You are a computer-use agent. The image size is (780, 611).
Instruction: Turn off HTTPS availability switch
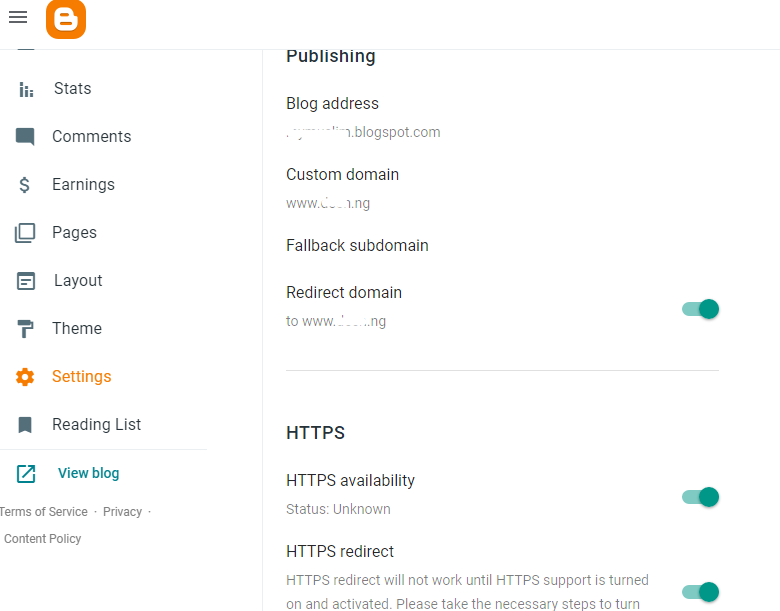click(x=701, y=497)
